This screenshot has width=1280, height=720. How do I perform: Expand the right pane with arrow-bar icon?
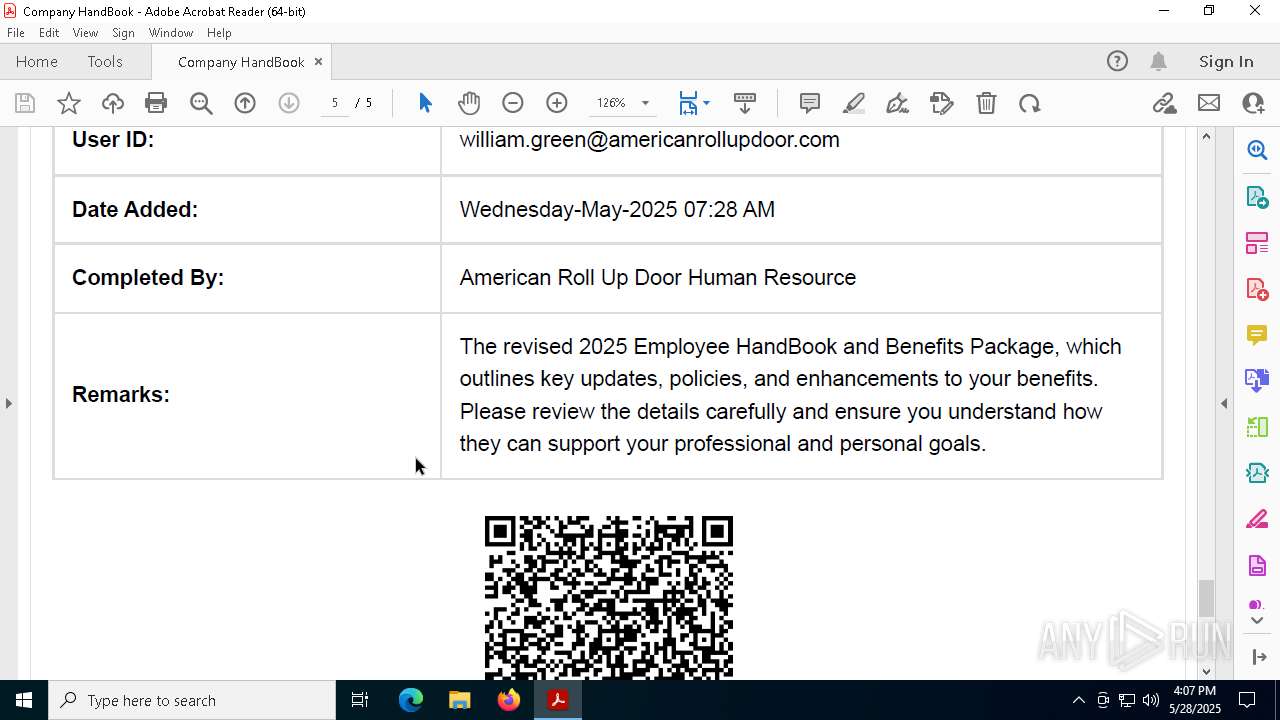pyautogui.click(x=1259, y=657)
